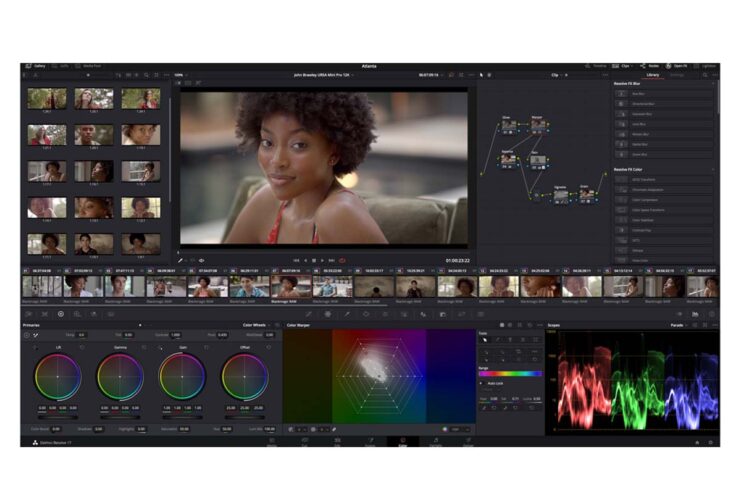Toggle the Nodes panel
Viewport: 741px width, 486px height.
[x=650, y=66]
